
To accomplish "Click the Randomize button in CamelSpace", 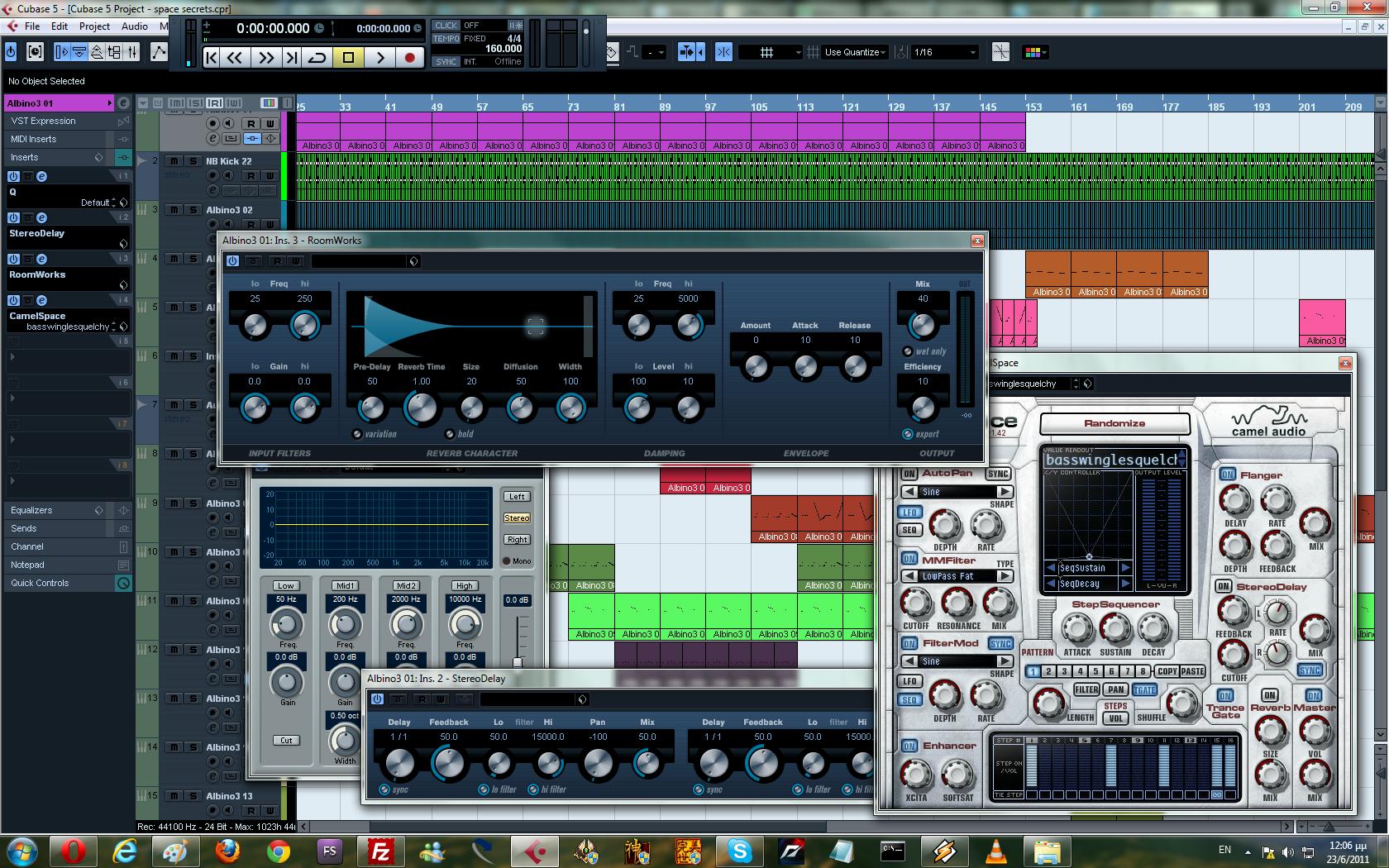I will pyautogui.click(x=1114, y=423).
